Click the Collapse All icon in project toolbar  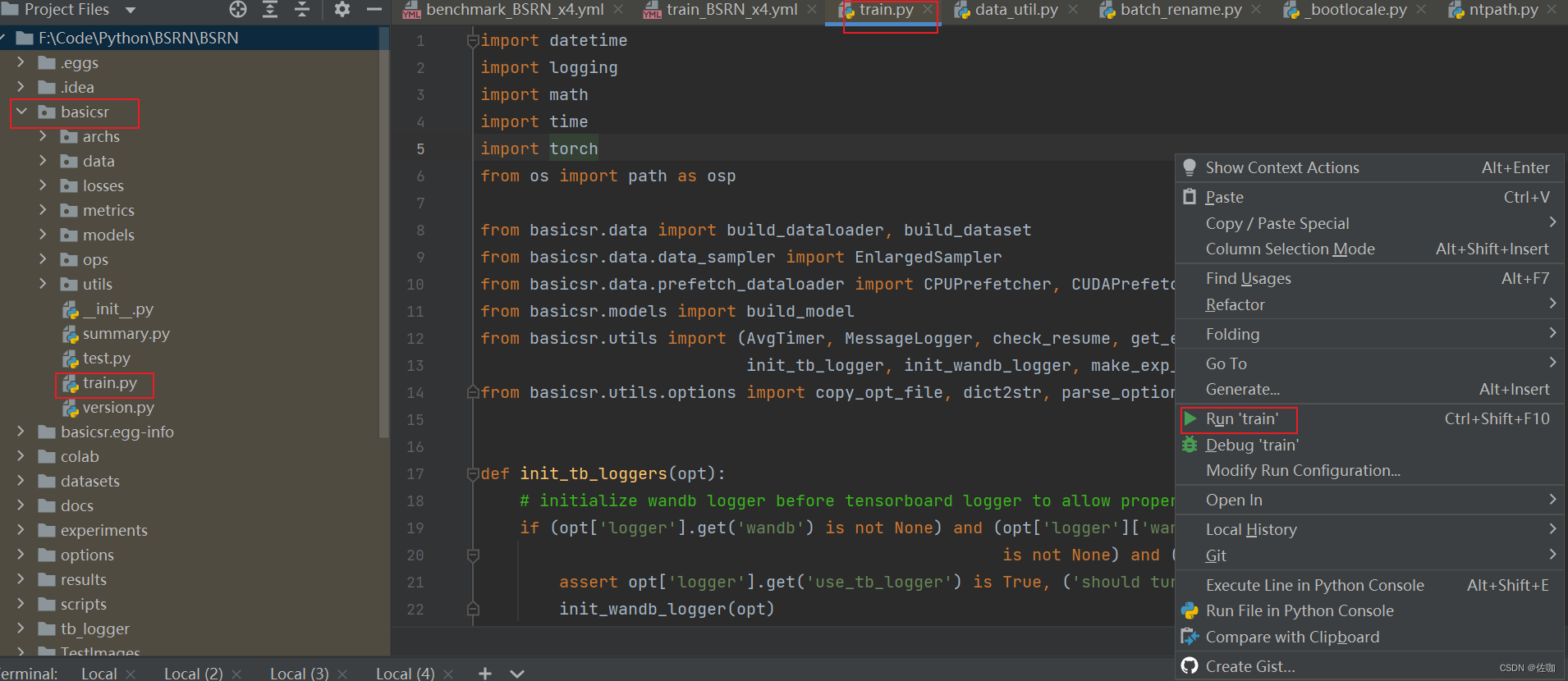[x=302, y=10]
